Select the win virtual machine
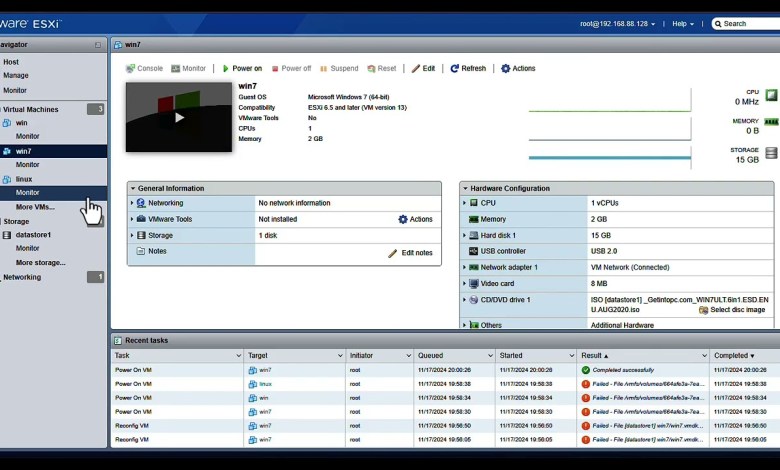780x470 pixels. 21,122
